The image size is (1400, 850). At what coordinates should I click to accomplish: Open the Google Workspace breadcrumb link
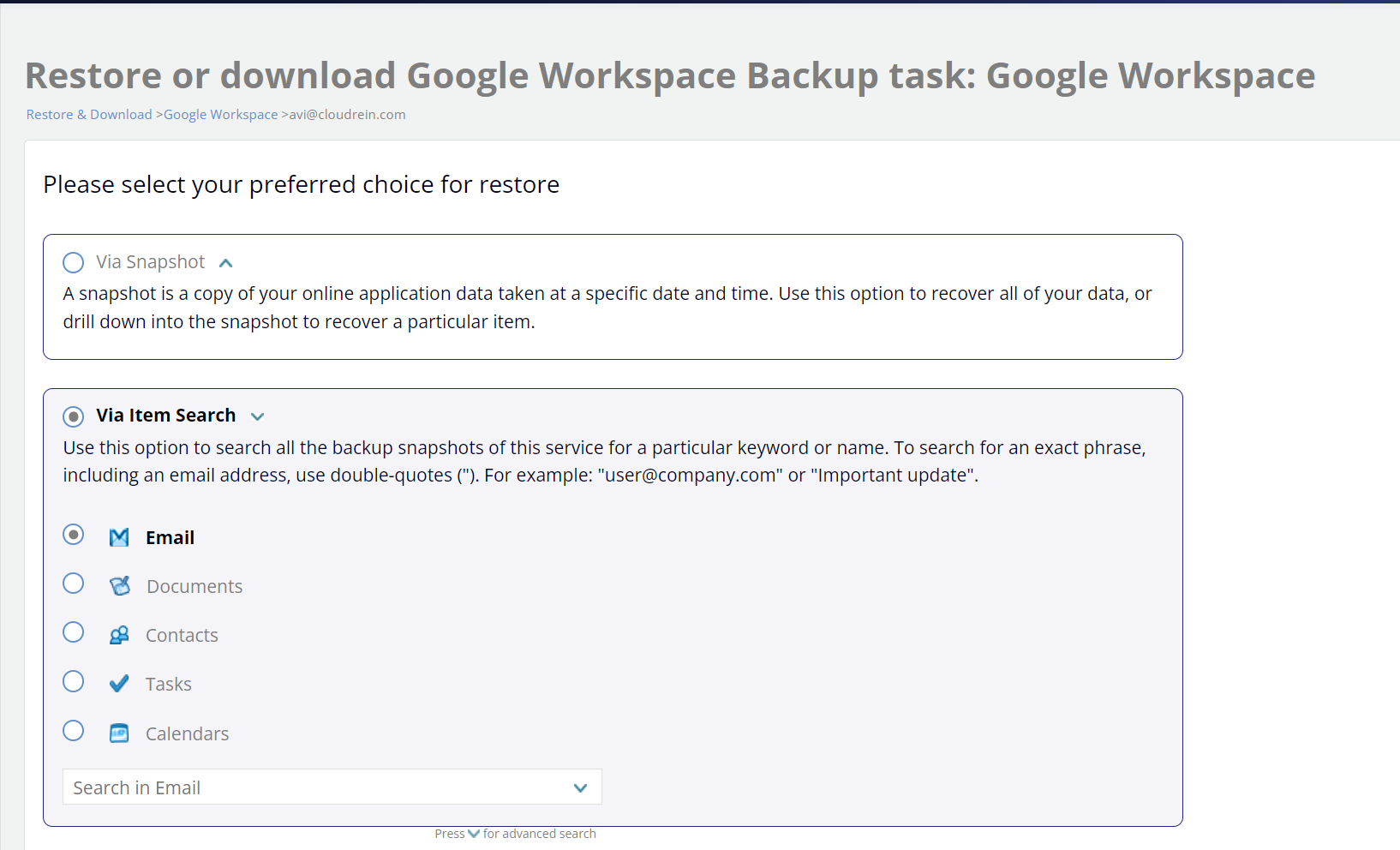coord(220,115)
